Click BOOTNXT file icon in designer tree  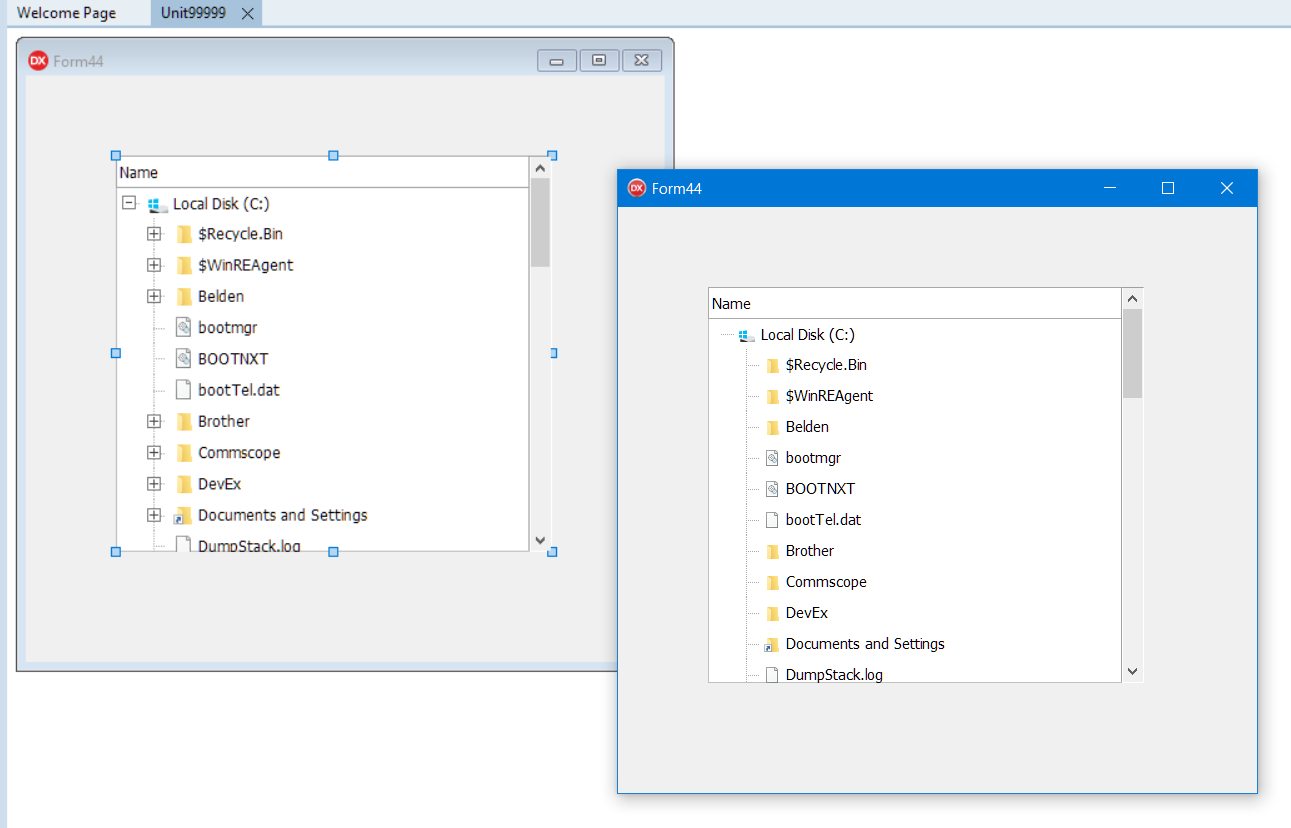[x=183, y=358]
